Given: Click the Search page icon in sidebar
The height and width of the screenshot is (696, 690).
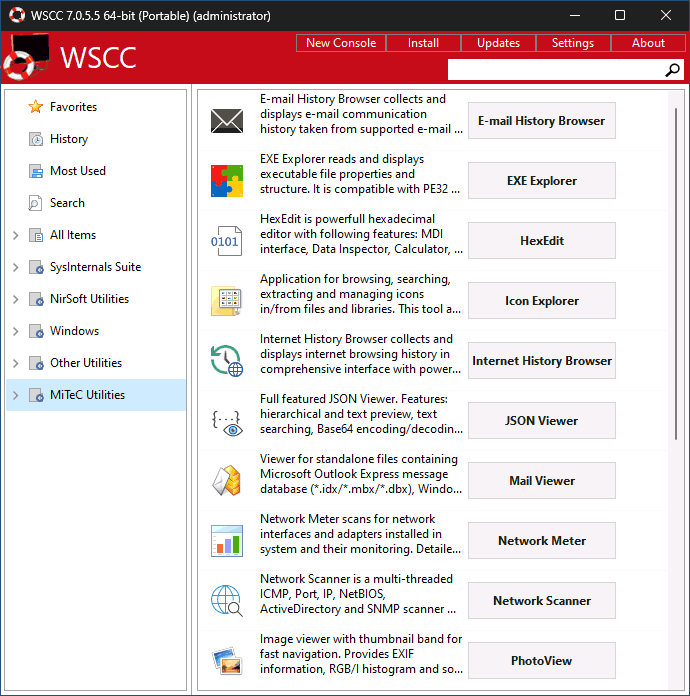Looking at the screenshot, I should click(x=36, y=203).
